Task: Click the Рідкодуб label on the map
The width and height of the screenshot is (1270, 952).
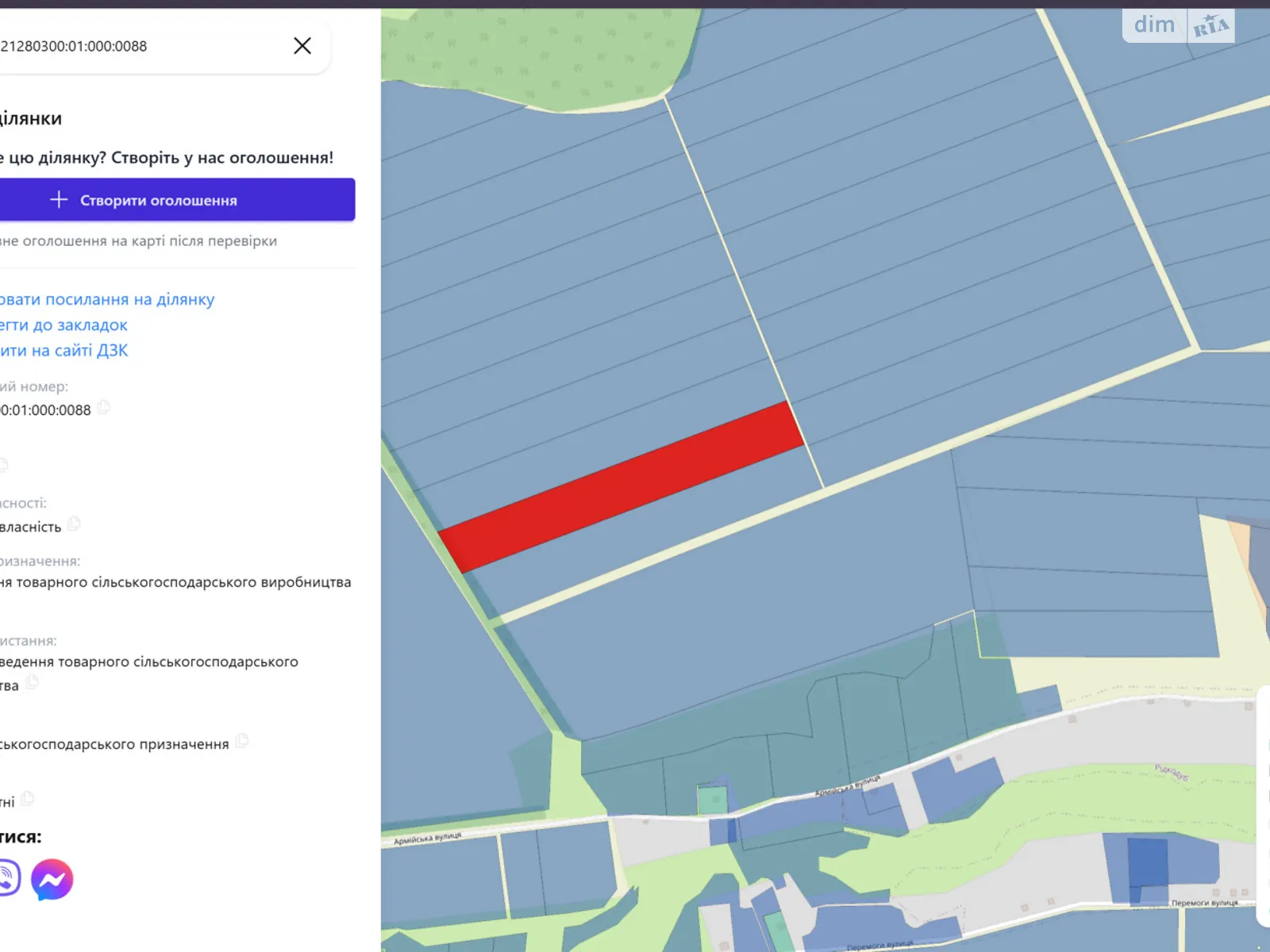Action: point(1171,772)
